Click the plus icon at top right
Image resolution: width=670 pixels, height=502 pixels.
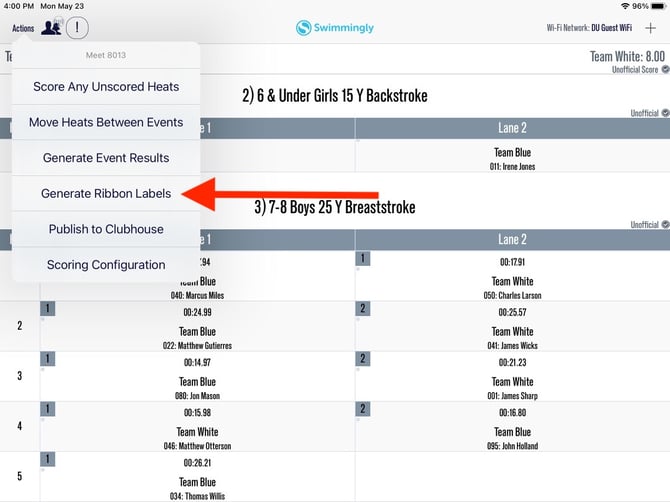651,28
